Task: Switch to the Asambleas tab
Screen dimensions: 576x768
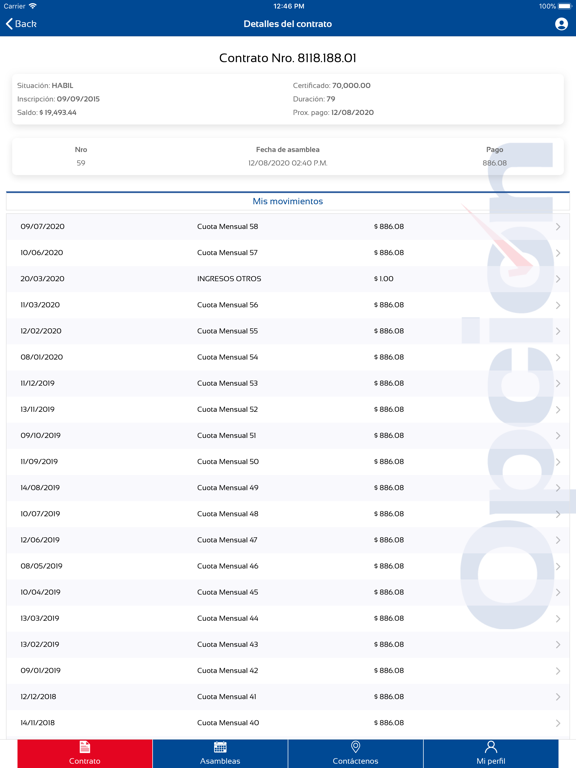Action: pyautogui.click(x=220, y=753)
